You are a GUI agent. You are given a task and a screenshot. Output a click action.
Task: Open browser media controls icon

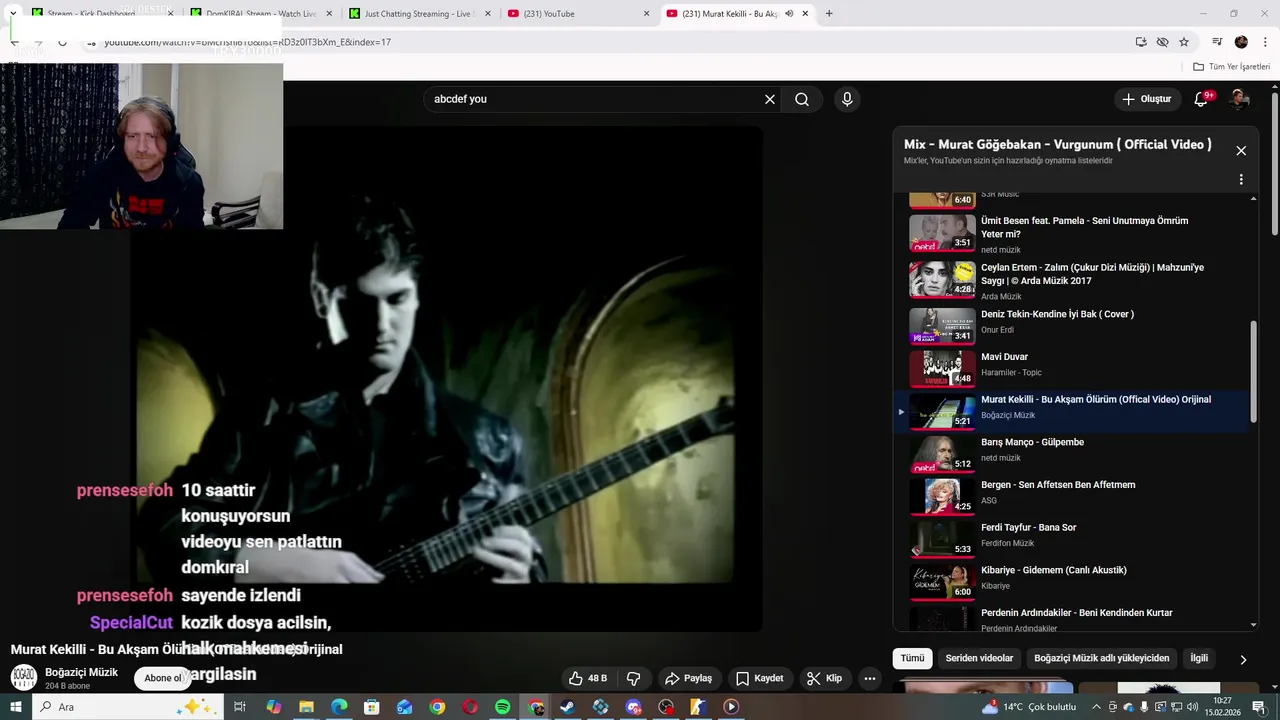point(1217,42)
